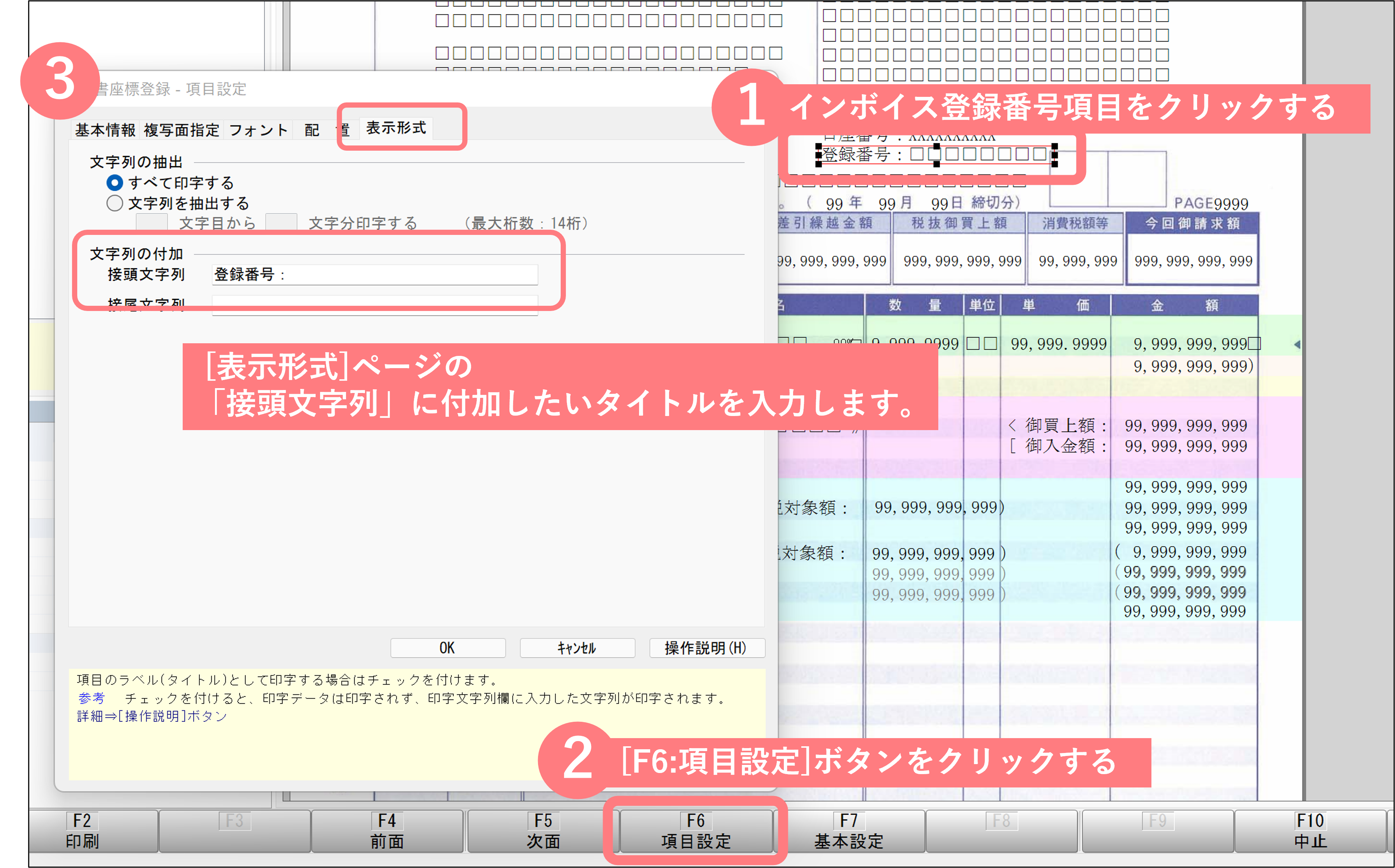Click the 接頭文字列 input field
Screen dimensions: 1395x868
(x=374, y=274)
